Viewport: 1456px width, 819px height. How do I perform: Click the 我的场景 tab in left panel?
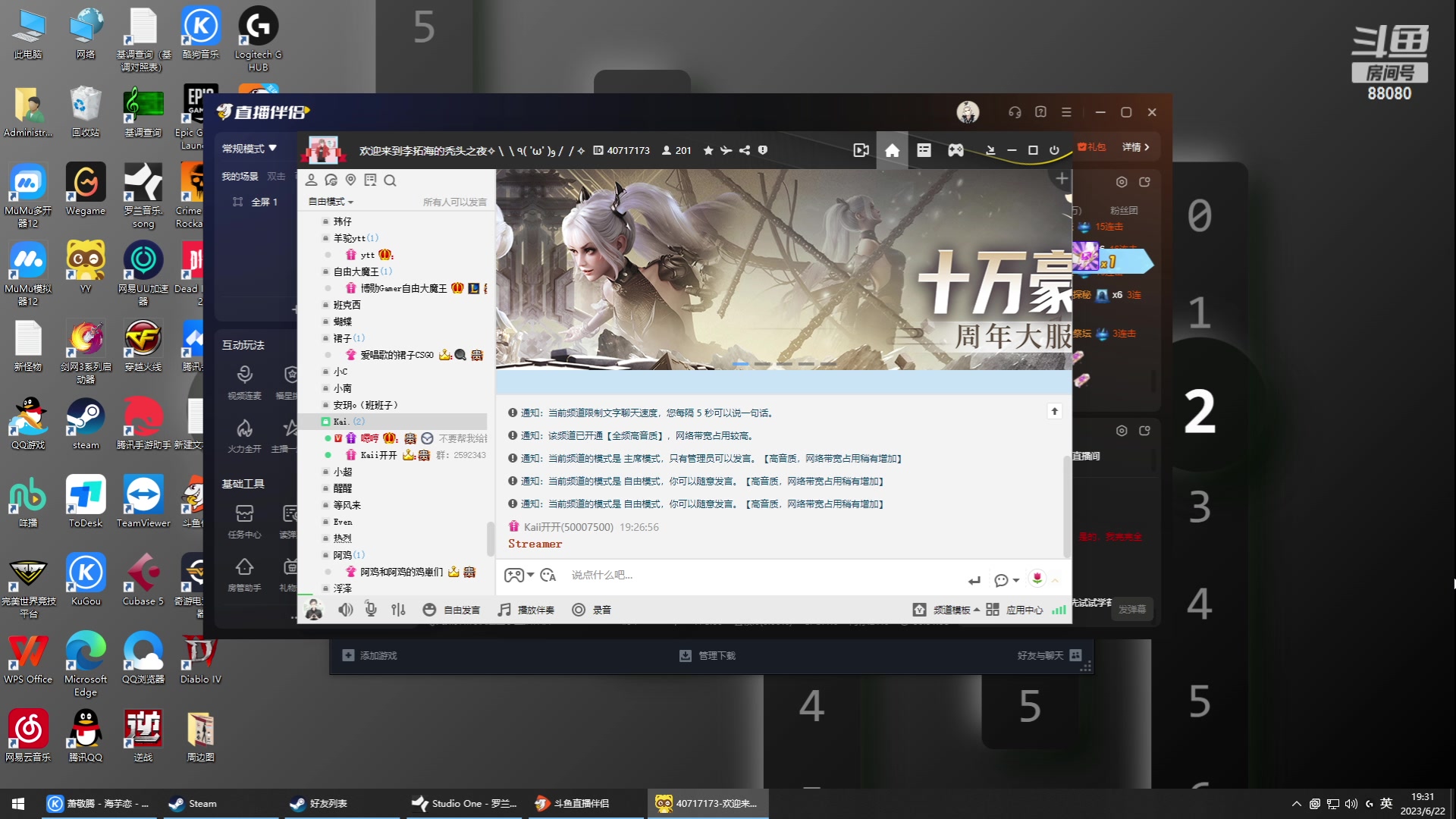pos(240,176)
